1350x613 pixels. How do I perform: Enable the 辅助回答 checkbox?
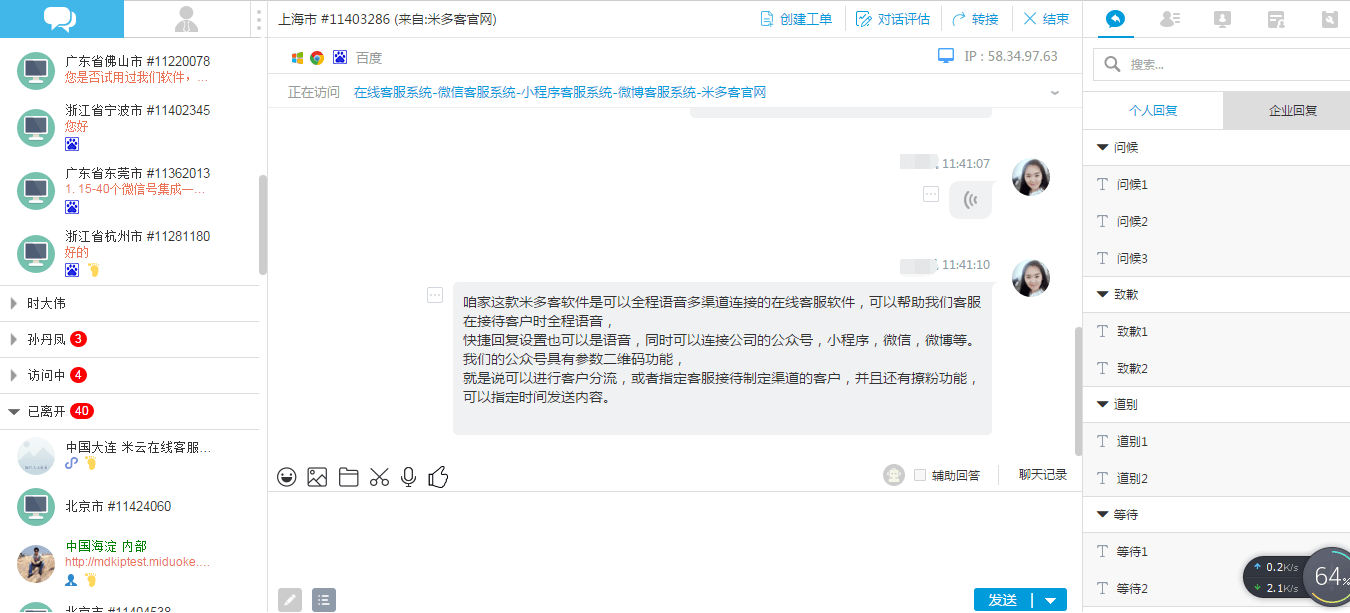click(x=920, y=476)
